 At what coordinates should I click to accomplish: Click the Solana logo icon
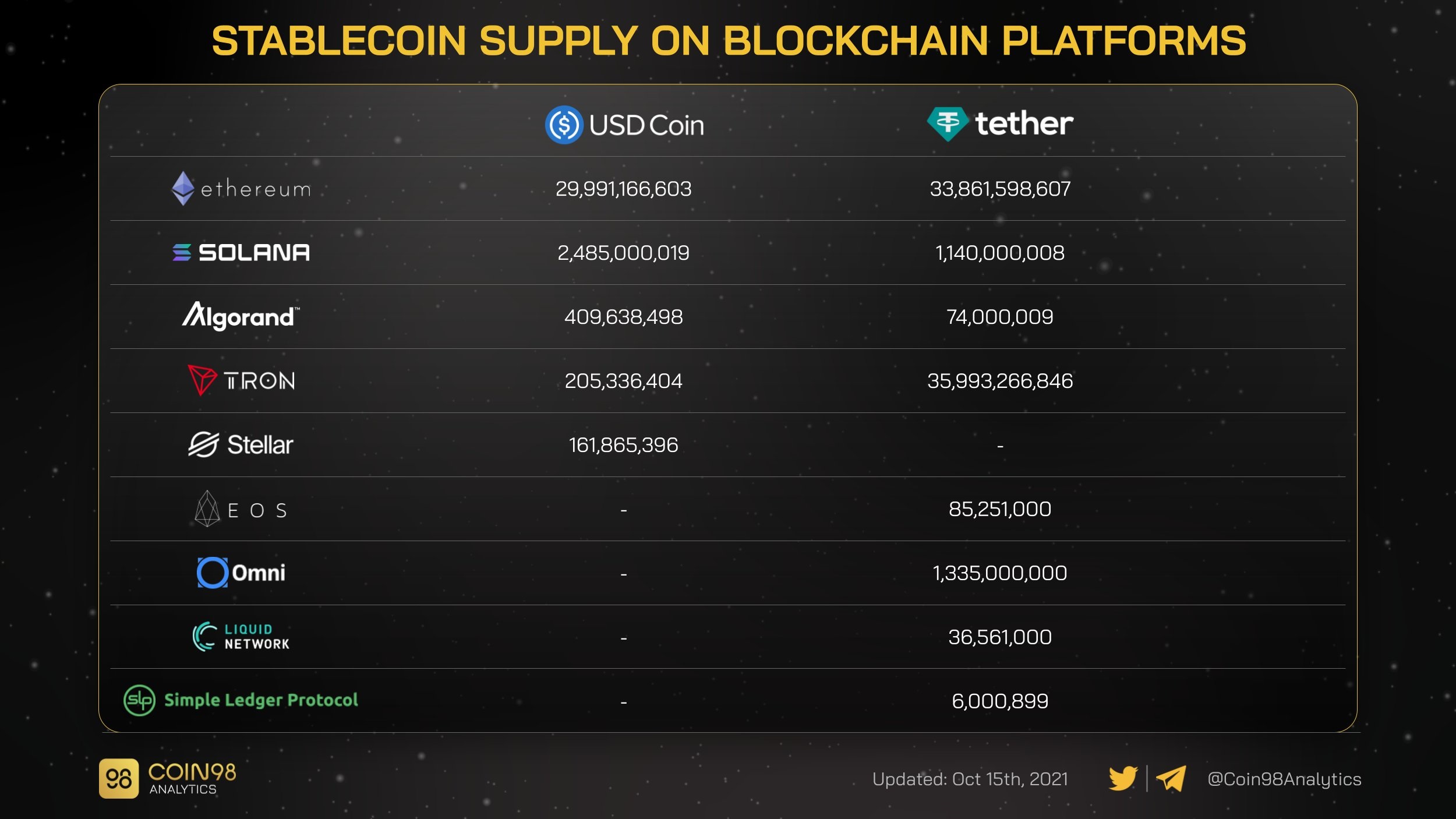182,252
